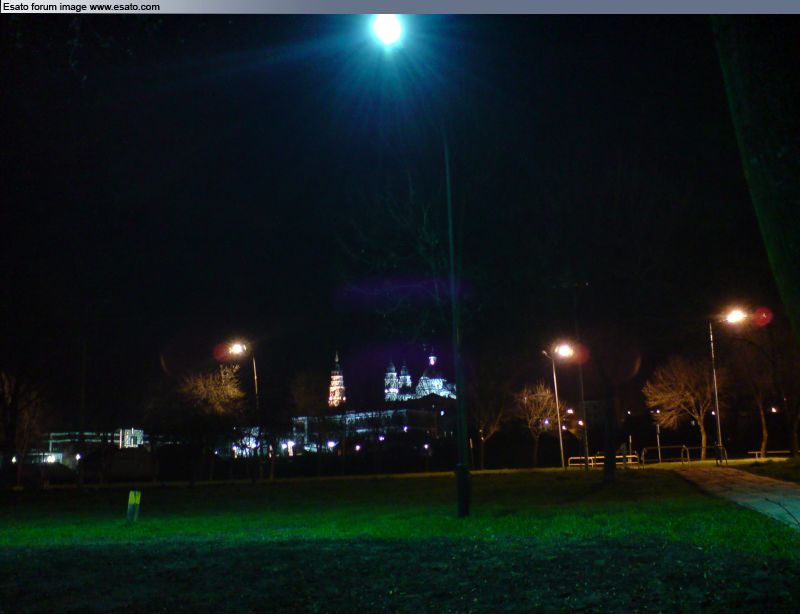Click the night park photo

[x=400, y=314]
